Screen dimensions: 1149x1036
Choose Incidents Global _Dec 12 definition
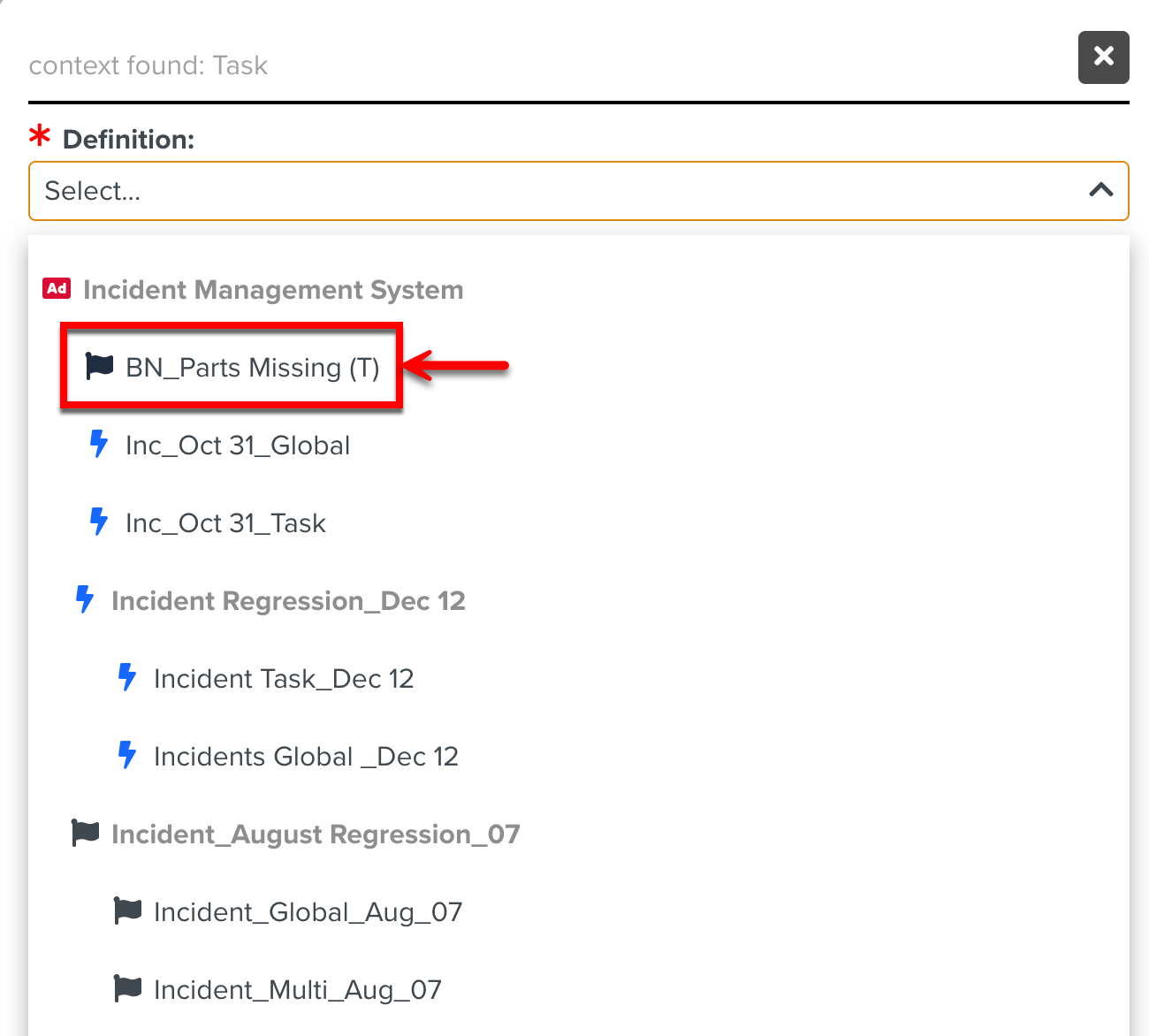pyautogui.click(x=306, y=757)
